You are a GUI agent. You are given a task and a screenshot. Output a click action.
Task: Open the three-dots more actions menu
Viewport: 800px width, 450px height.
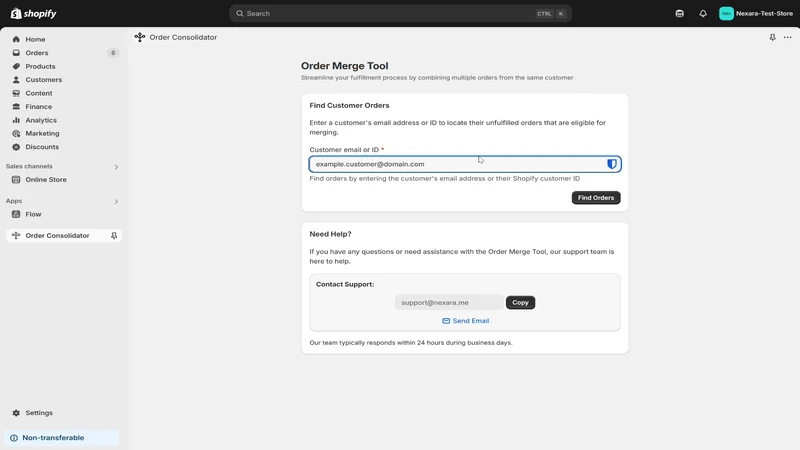[788, 37]
